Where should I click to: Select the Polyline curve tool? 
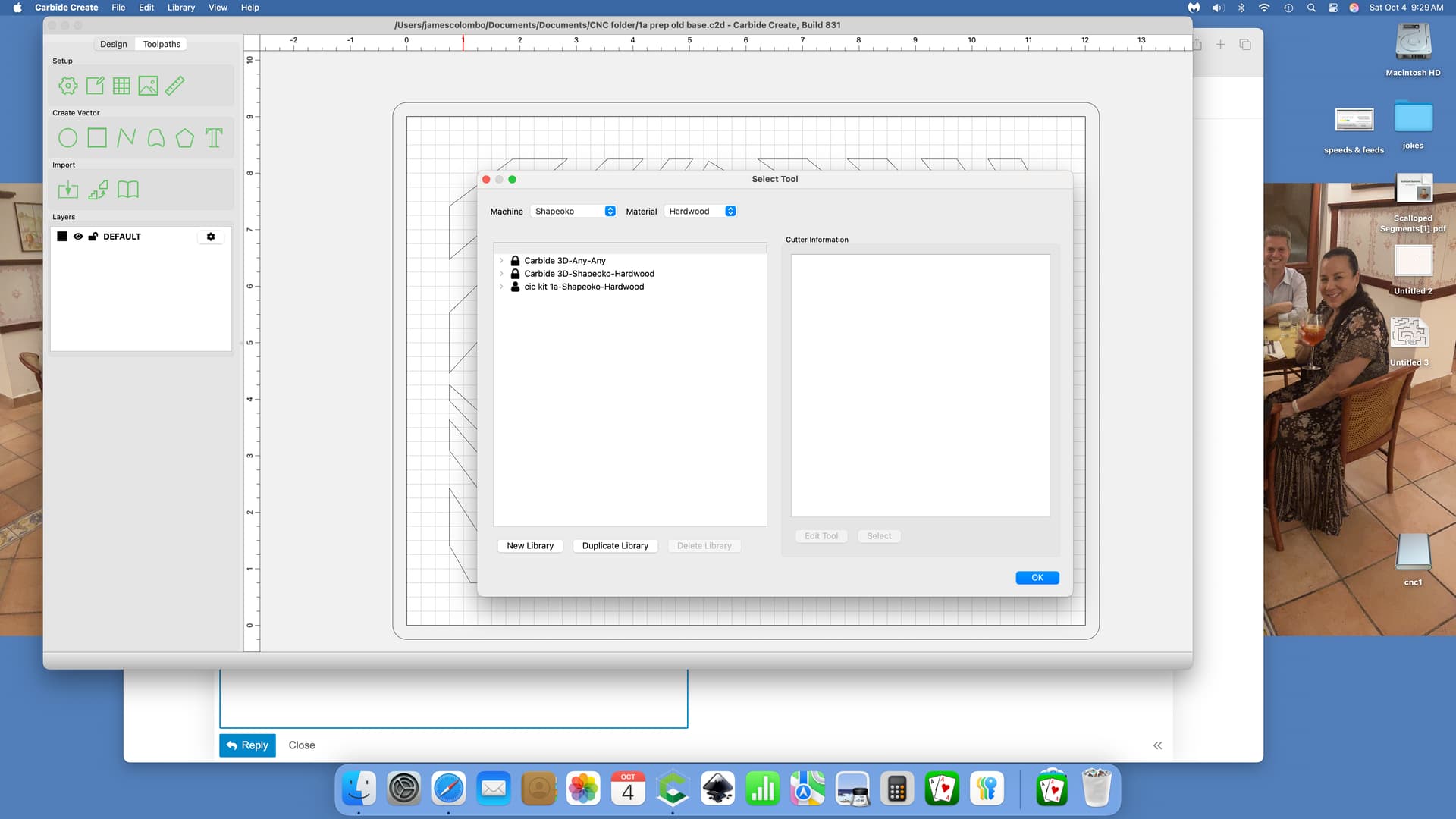pos(126,138)
